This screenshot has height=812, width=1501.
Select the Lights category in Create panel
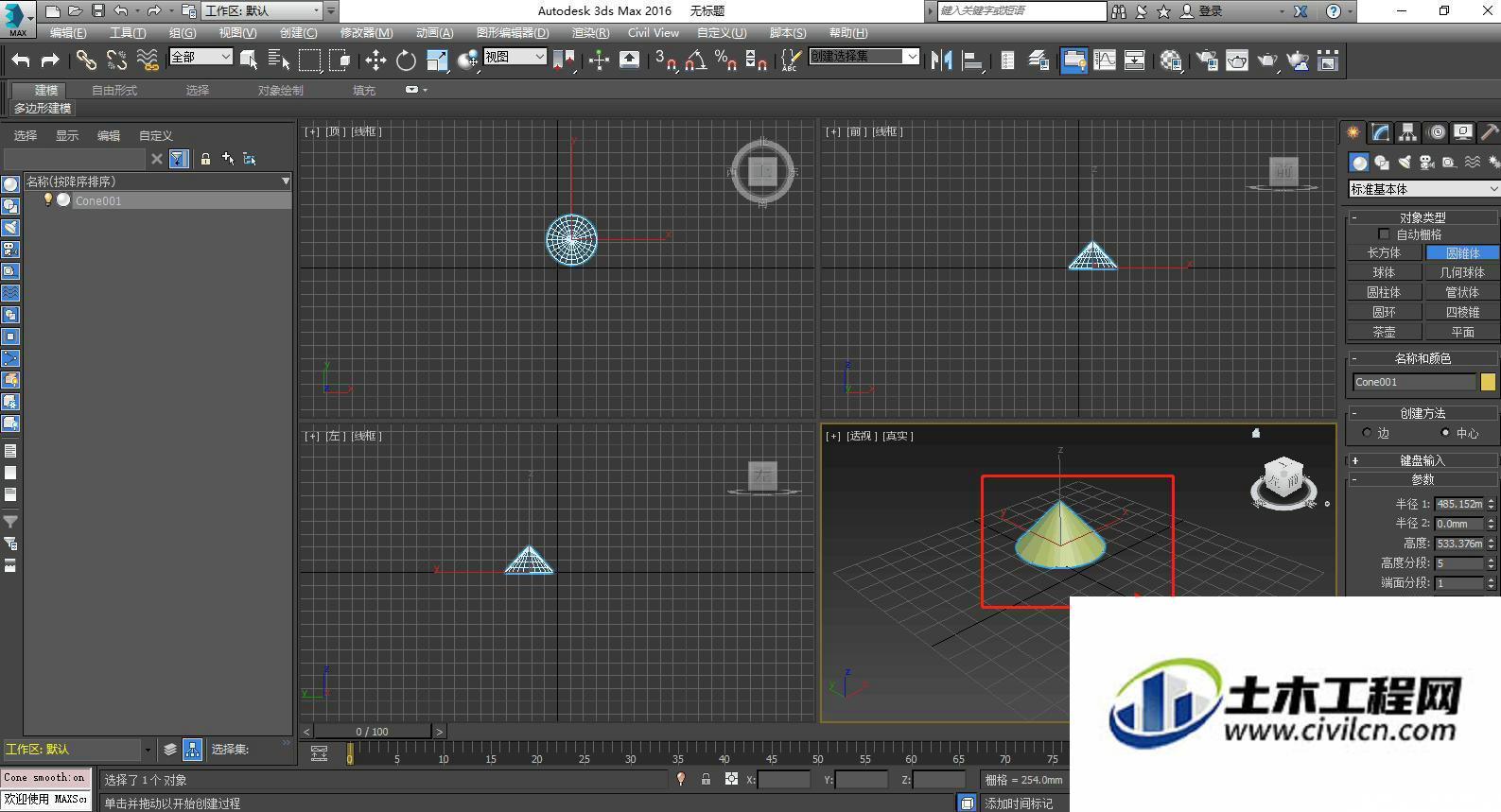(1405, 163)
